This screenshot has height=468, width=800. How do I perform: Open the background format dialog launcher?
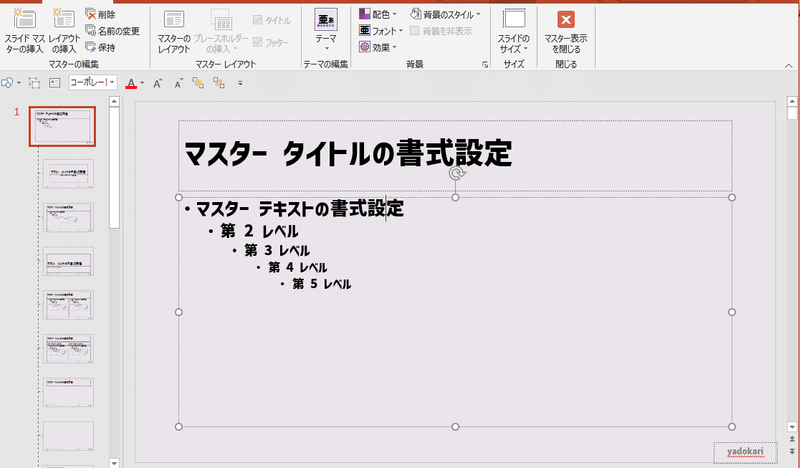pyautogui.click(x=485, y=64)
